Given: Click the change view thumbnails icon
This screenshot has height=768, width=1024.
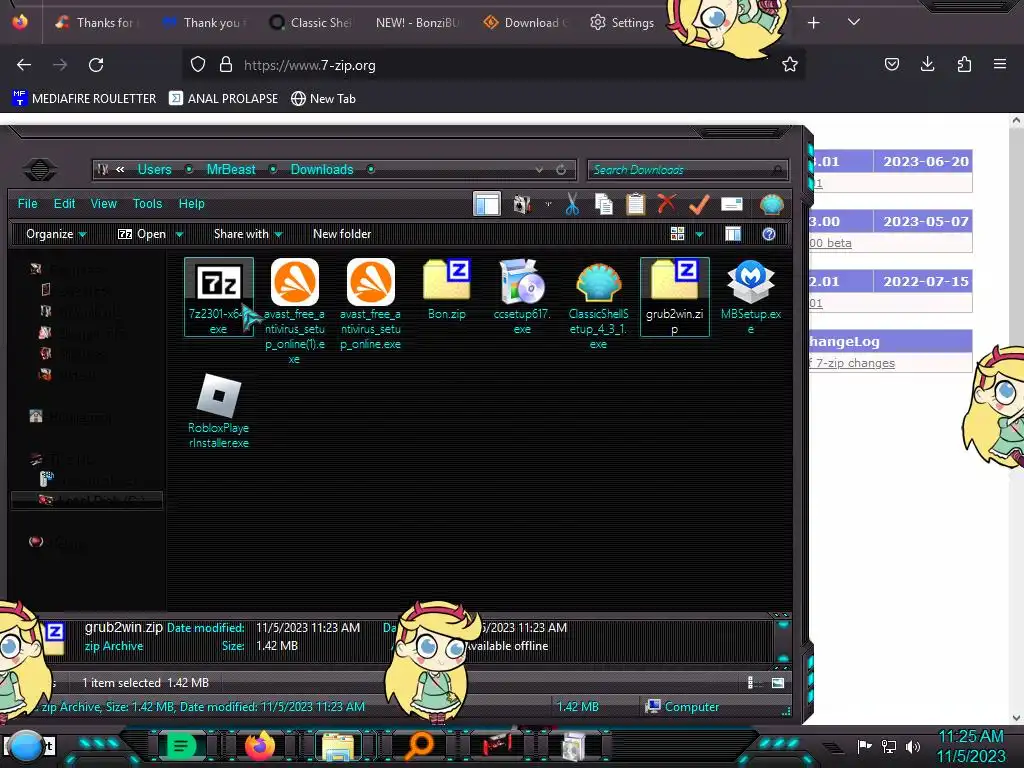Looking at the screenshot, I should point(677,234).
